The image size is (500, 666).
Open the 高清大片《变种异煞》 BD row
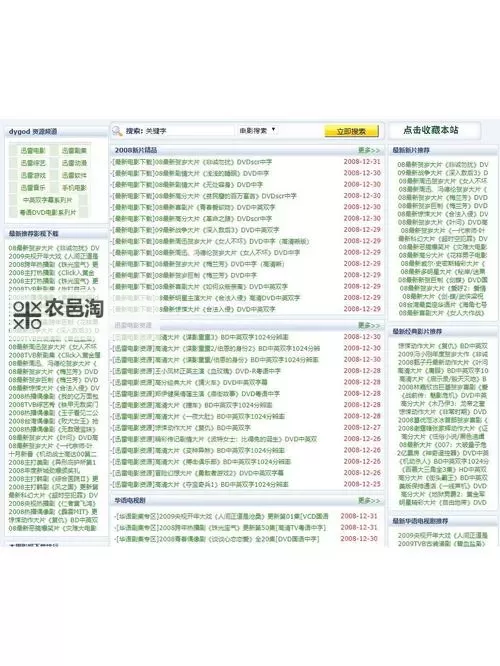click(198, 451)
